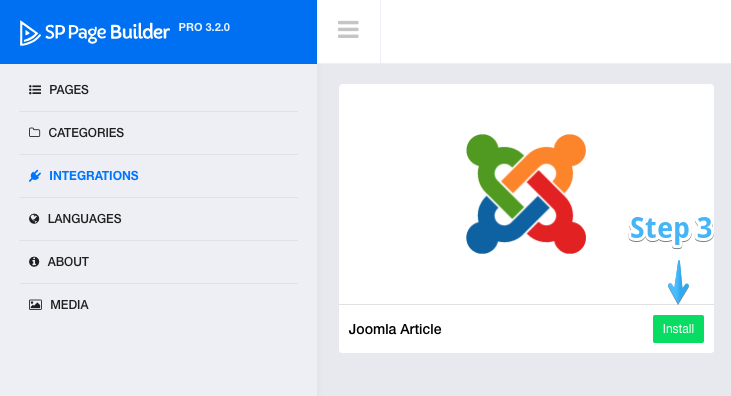Click the Step 3 arrow annotation
The width and height of the screenshot is (731, 396).
678,282
